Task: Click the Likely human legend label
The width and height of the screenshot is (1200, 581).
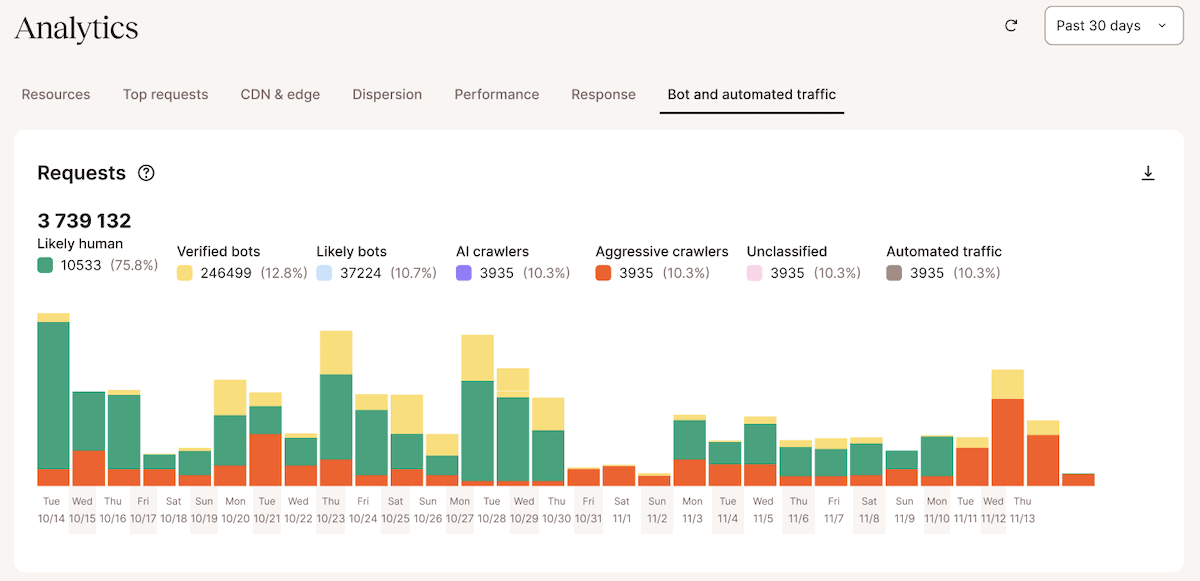Action: tap(80, 244)
